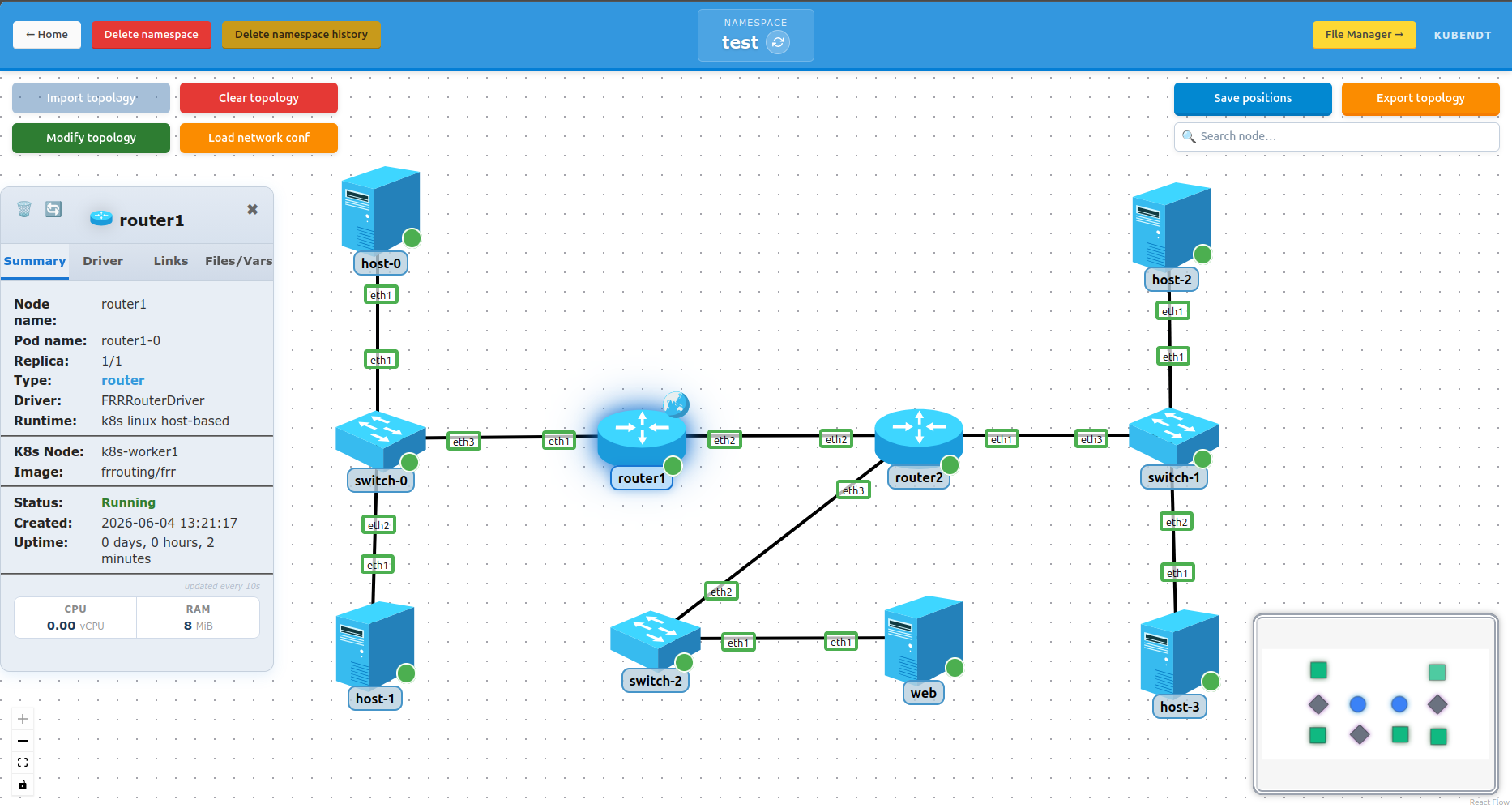Click the switch-2 node label
1512x808 pixels.
point(656,681)
